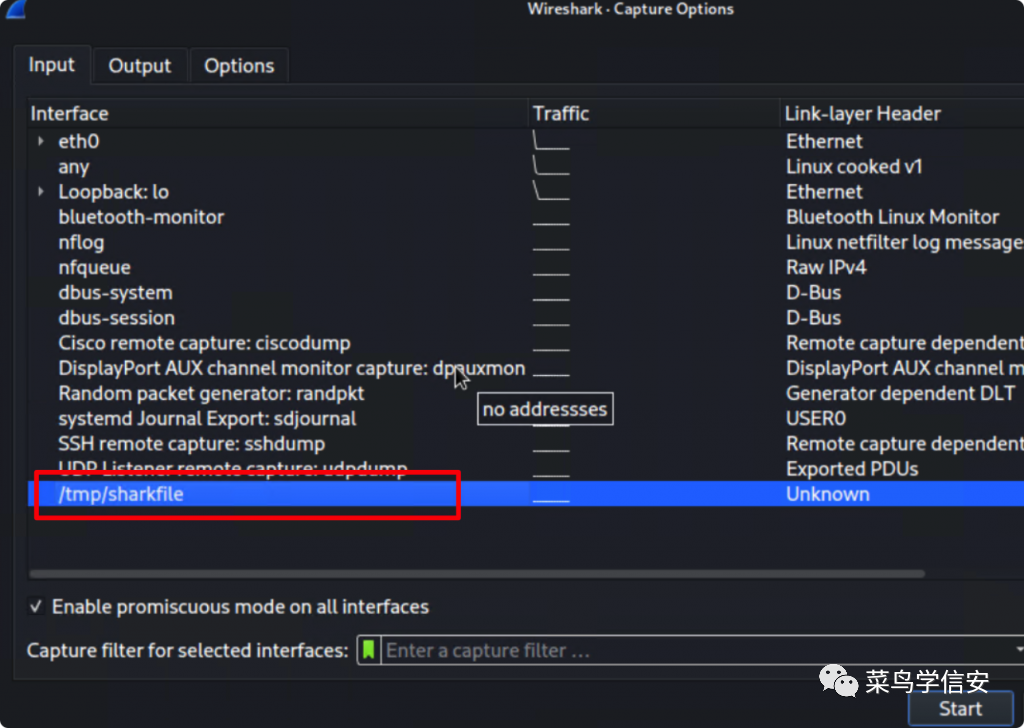Click the Traffic column header

click(x=653, y=114)
